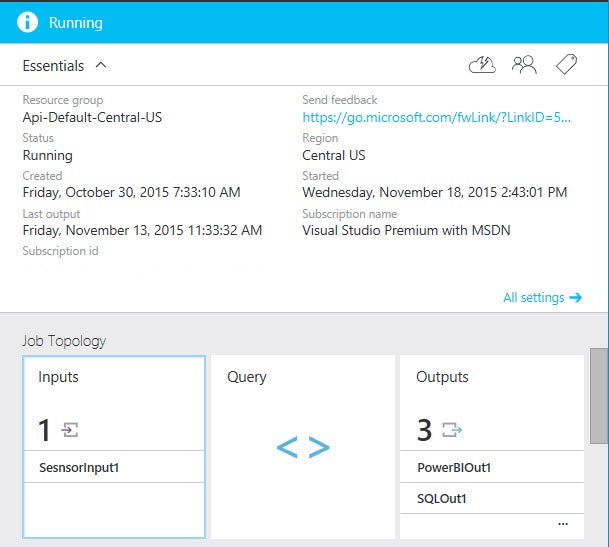Select PowerBIOut1 output entry
The width and height of the screenshot is (609, 547).
(x=455, y=467)
